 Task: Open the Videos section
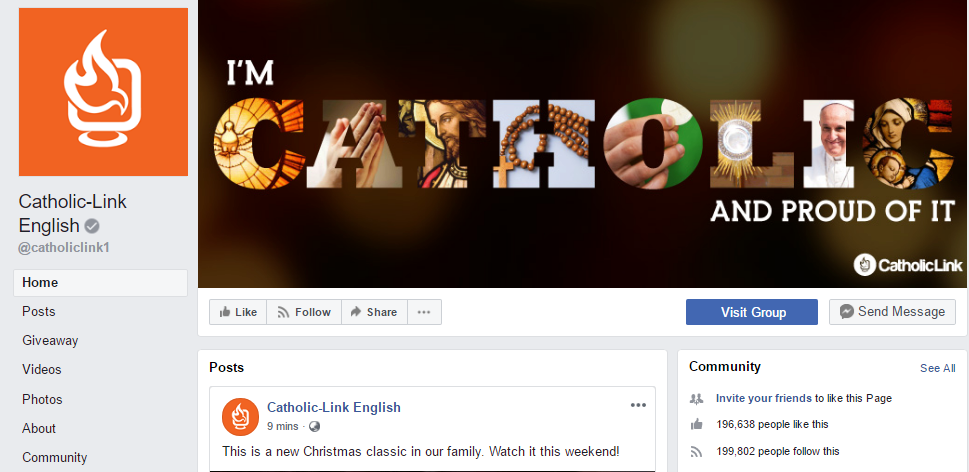click(x=42, y=369)
